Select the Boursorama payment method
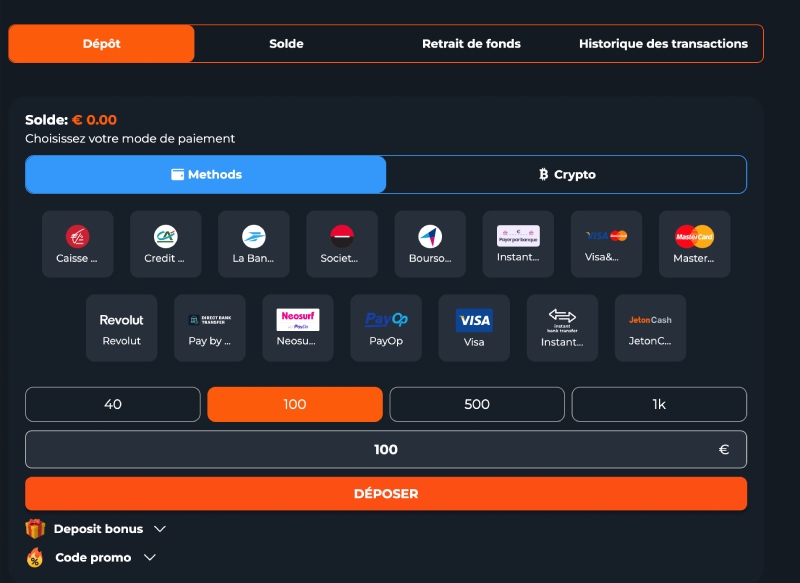 click(x=430, y=244)
